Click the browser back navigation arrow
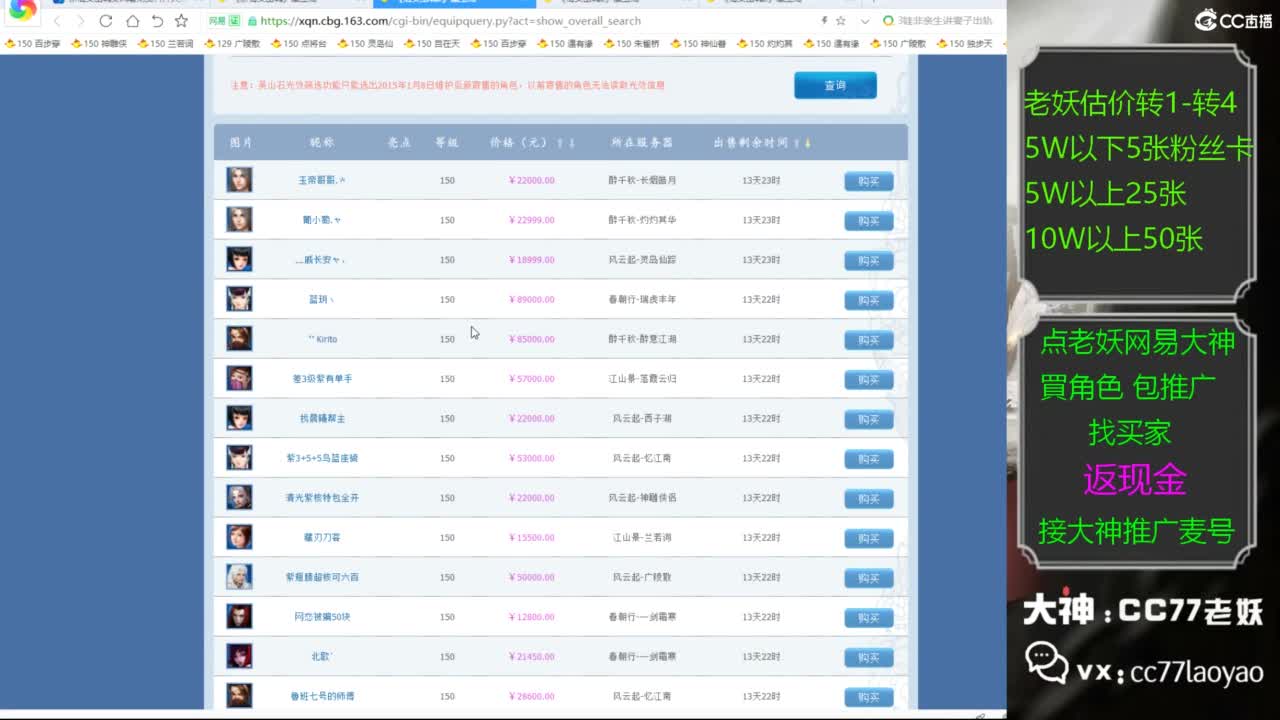 point(57,20)
